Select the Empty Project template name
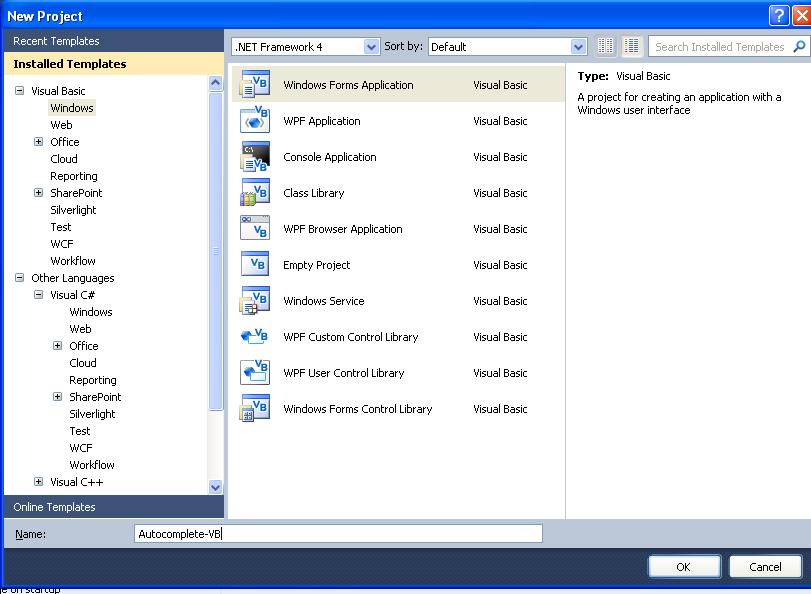Viewport: 811px width, 594px height. 317,265
